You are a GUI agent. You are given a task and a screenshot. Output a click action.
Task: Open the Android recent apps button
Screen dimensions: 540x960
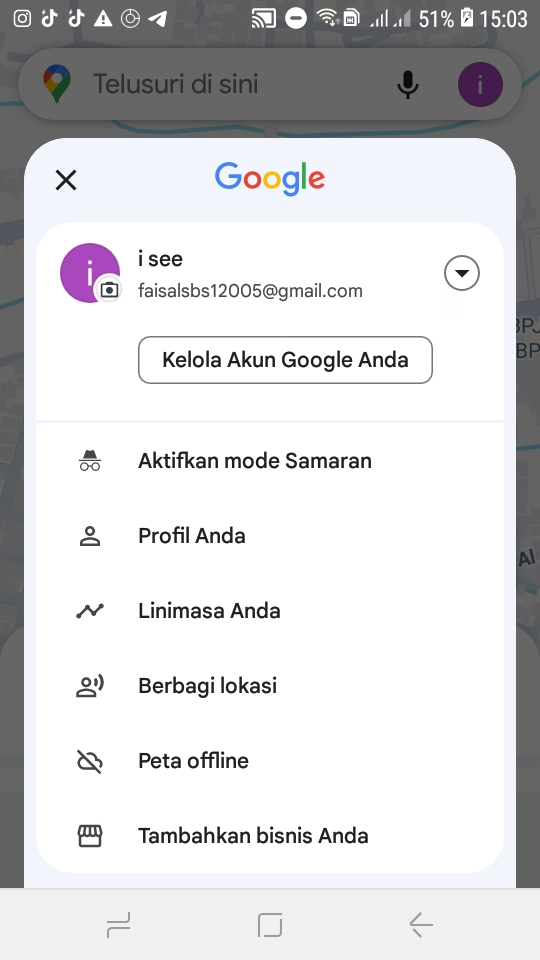(119, 925)
